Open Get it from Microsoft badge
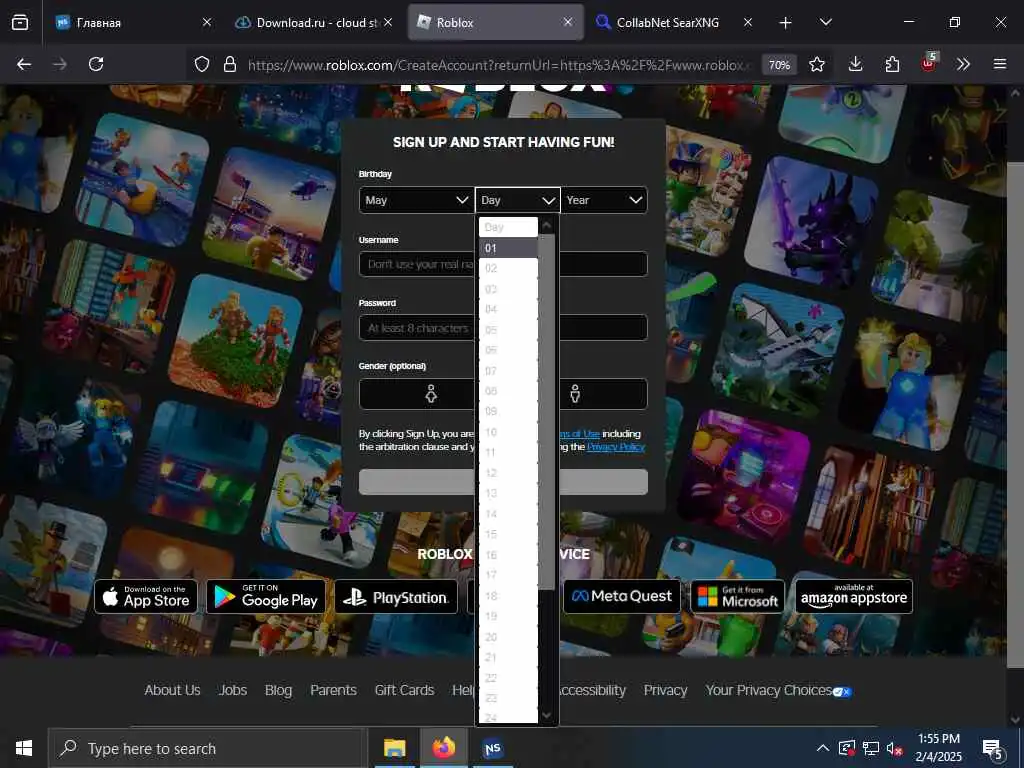Screen dimensions: 1024x768 [737, 596]
